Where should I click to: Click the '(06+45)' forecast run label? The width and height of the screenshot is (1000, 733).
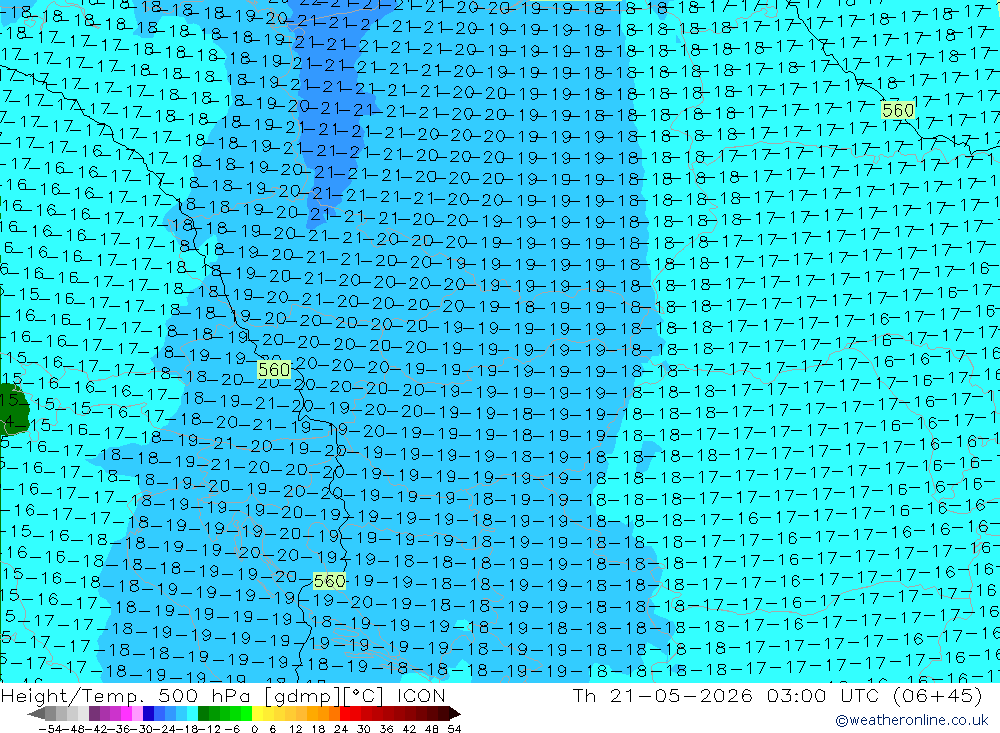point(938,695)
